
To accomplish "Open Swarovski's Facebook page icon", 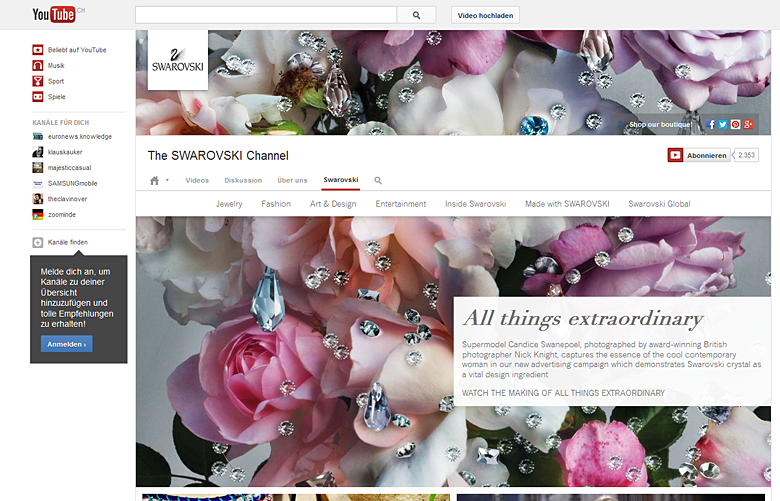I will point(712,124).
